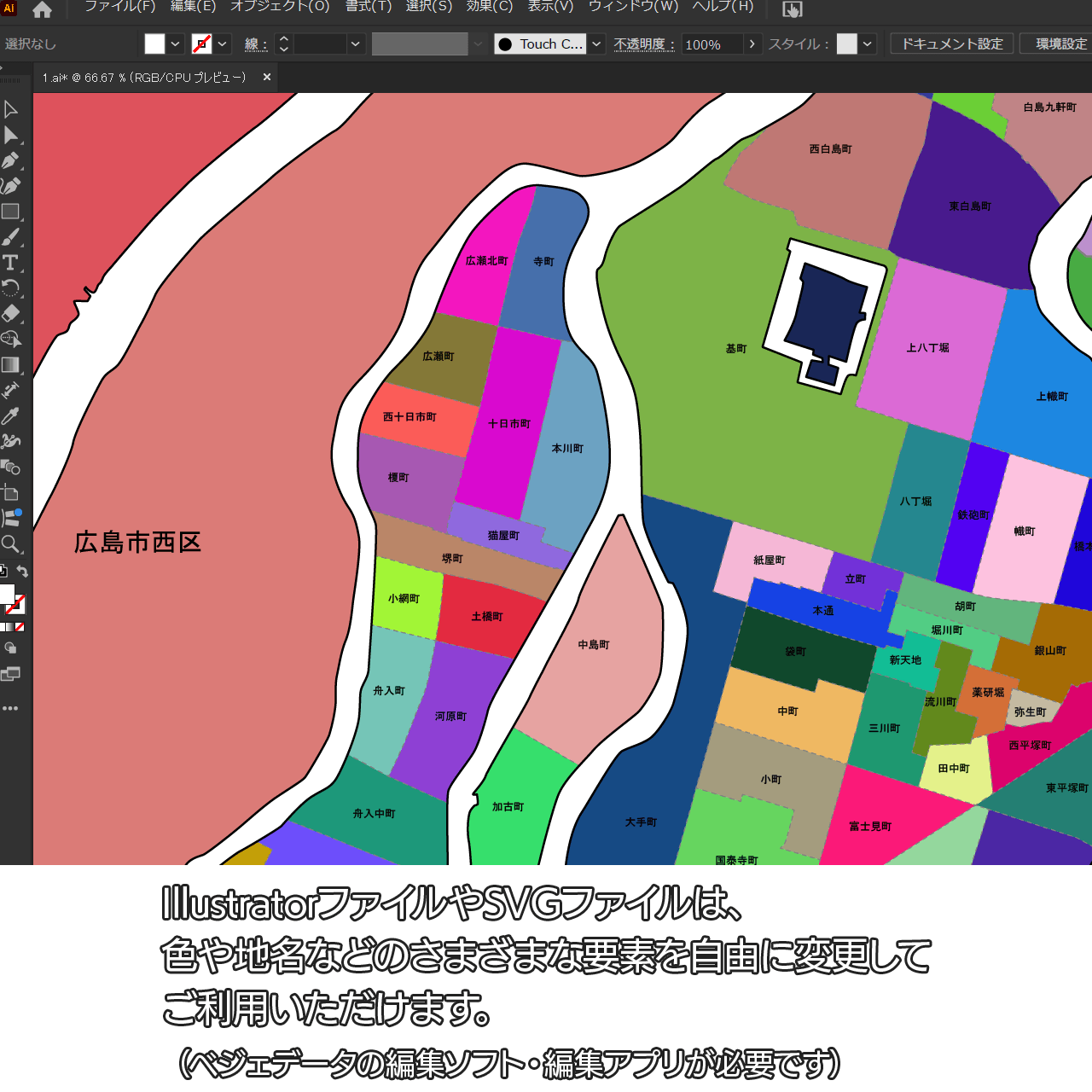Activate the Type tool

[11, 263]
